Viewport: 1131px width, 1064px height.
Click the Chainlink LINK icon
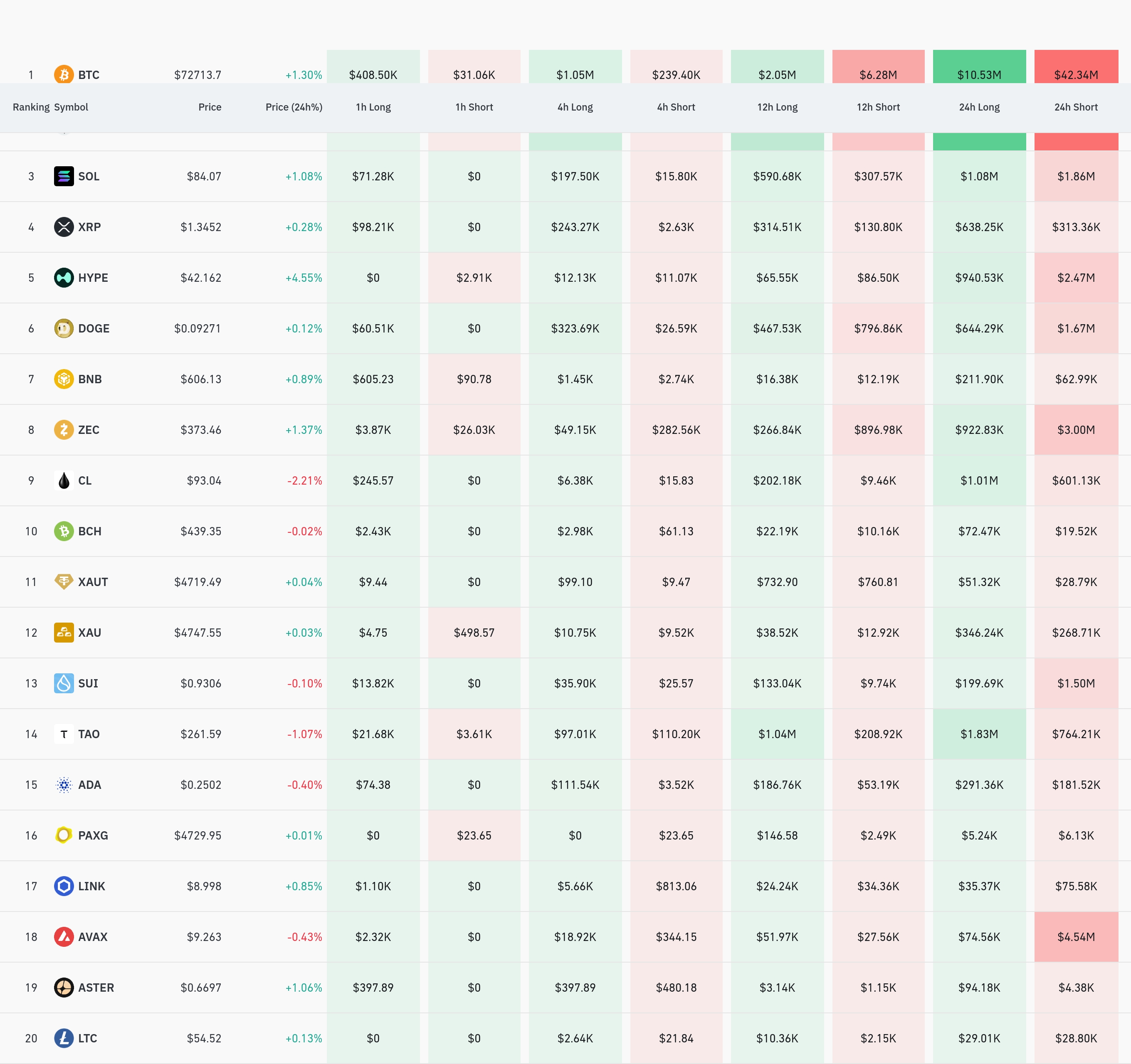(64, 886)
